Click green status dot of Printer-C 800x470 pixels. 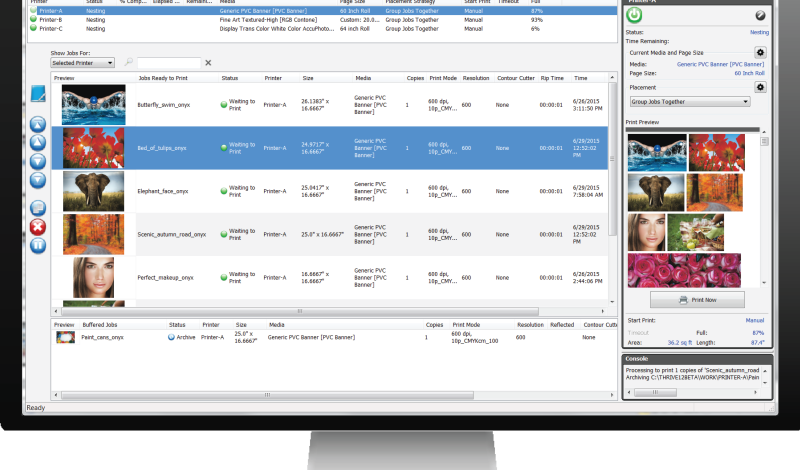click(x=34, y=29)
